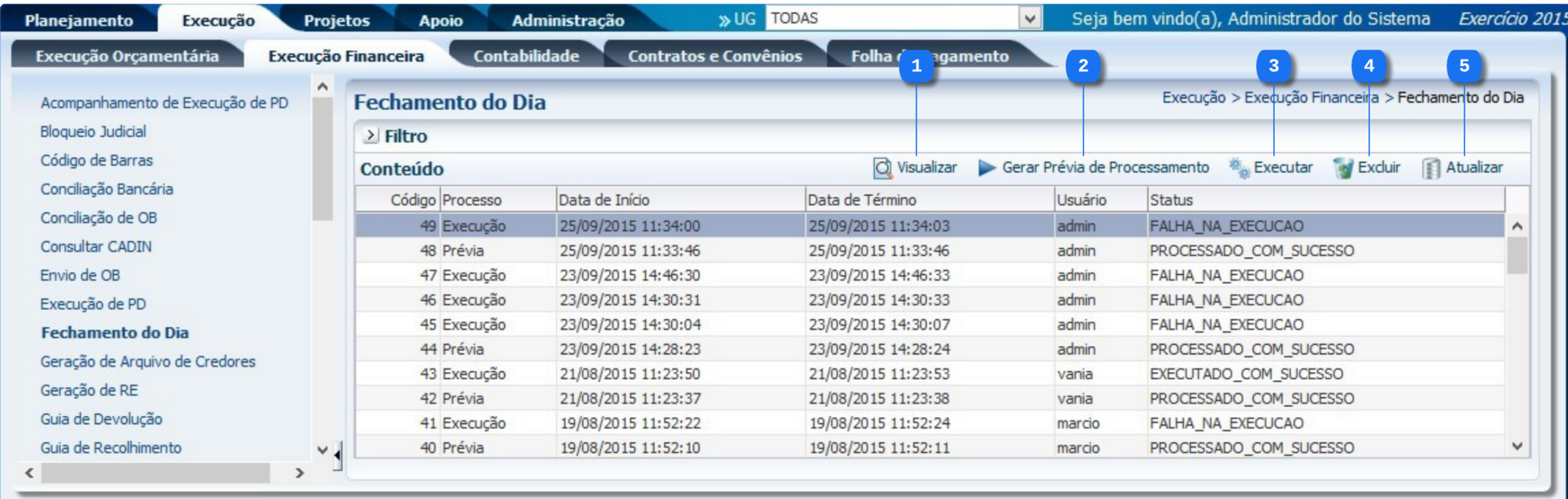This screenshot has height=499, width=1568.
Task: Click the Visualizar magnifier icon
Action: (883, 168)
